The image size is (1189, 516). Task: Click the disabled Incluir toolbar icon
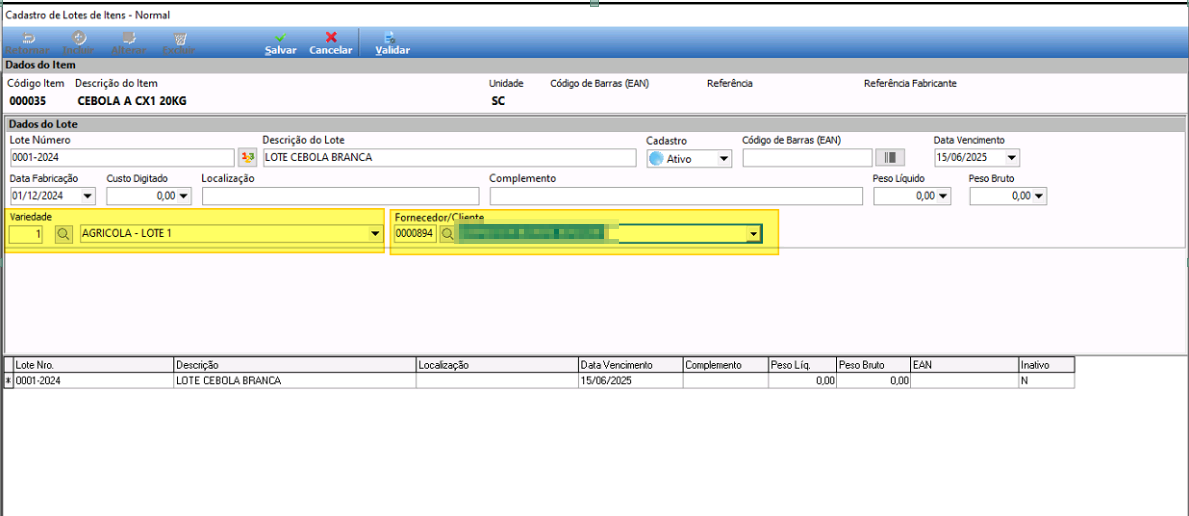pyautogui.click(x=78, y=43)
